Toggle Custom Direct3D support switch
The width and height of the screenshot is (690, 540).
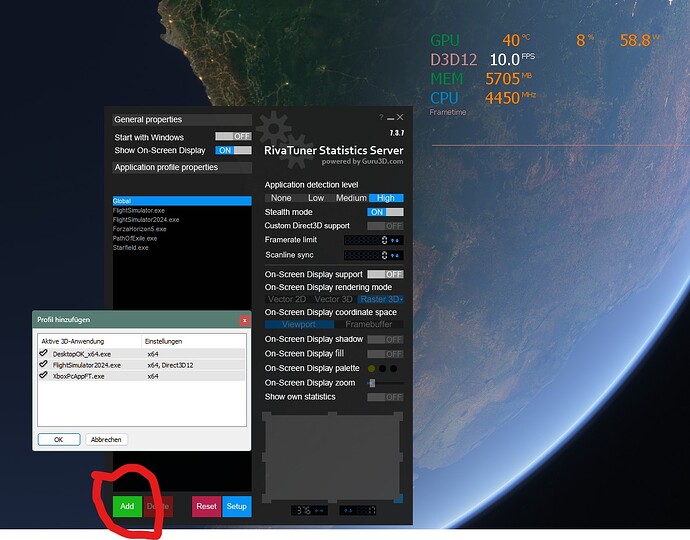[385, 226]
